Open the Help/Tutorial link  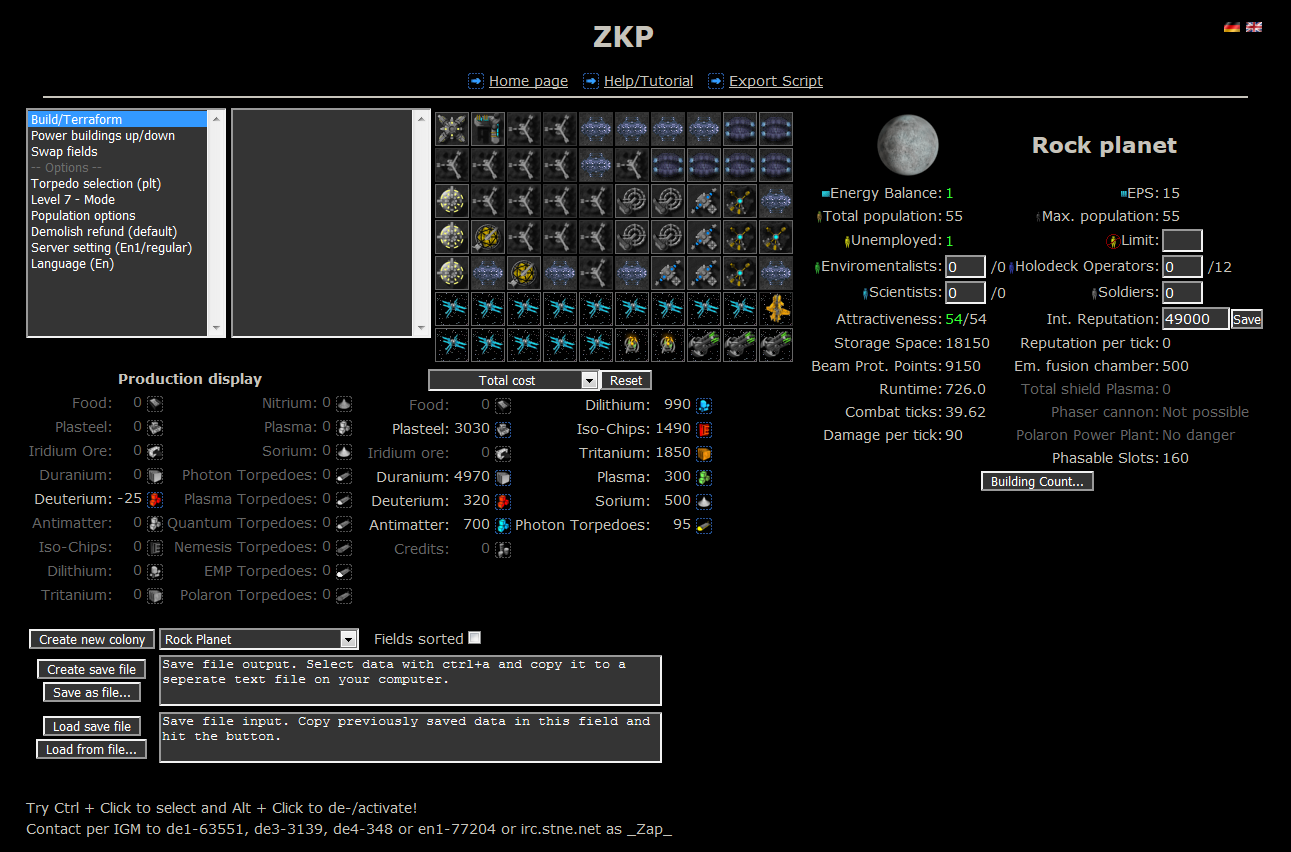pyautogui.click(x=648, y=81)
